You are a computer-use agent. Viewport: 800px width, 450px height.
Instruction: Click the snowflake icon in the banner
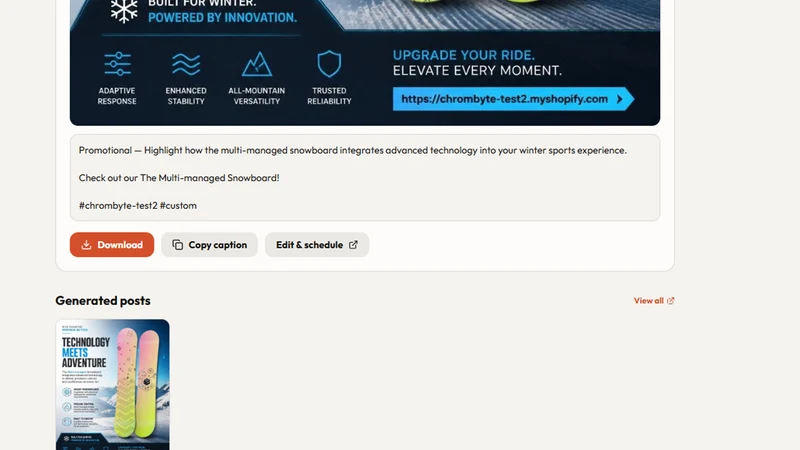pos(124,10)
